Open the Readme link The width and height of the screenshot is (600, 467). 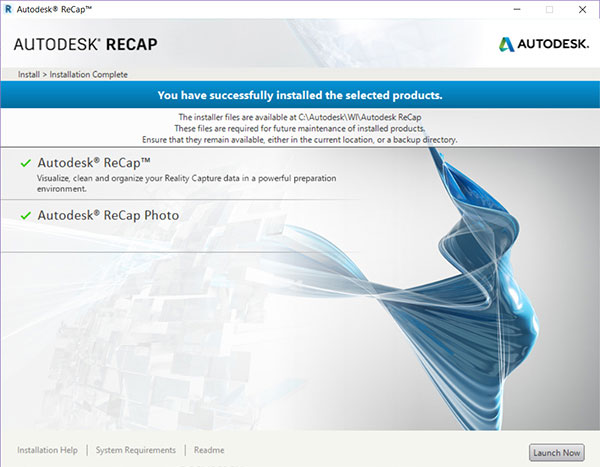tap(209, 450)
